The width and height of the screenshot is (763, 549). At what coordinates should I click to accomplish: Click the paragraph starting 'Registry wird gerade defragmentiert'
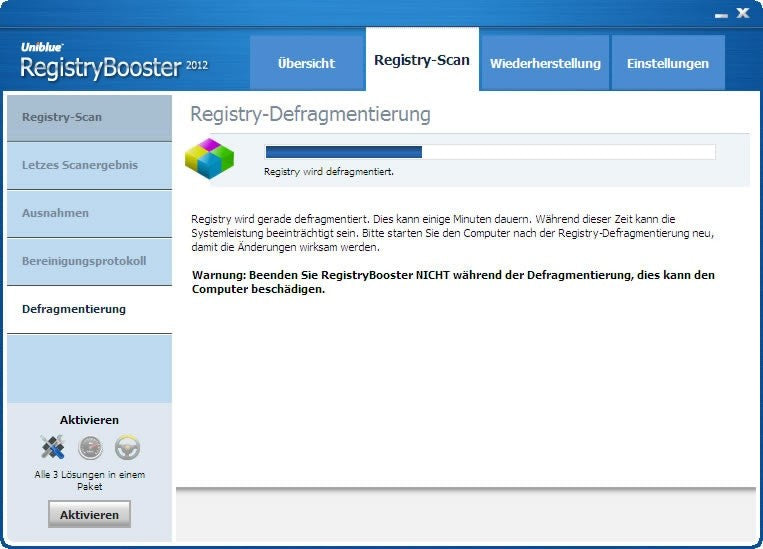(453, 233)
